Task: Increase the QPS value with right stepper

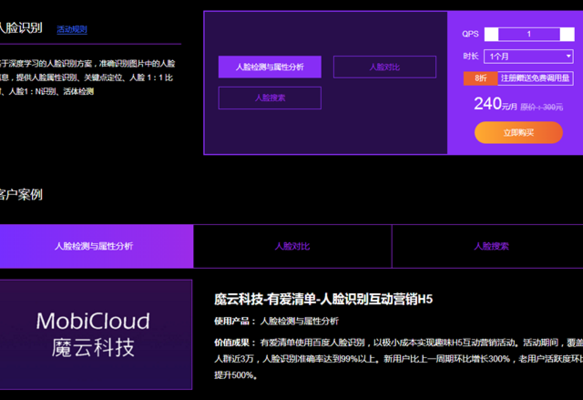Action: [567, 34]
